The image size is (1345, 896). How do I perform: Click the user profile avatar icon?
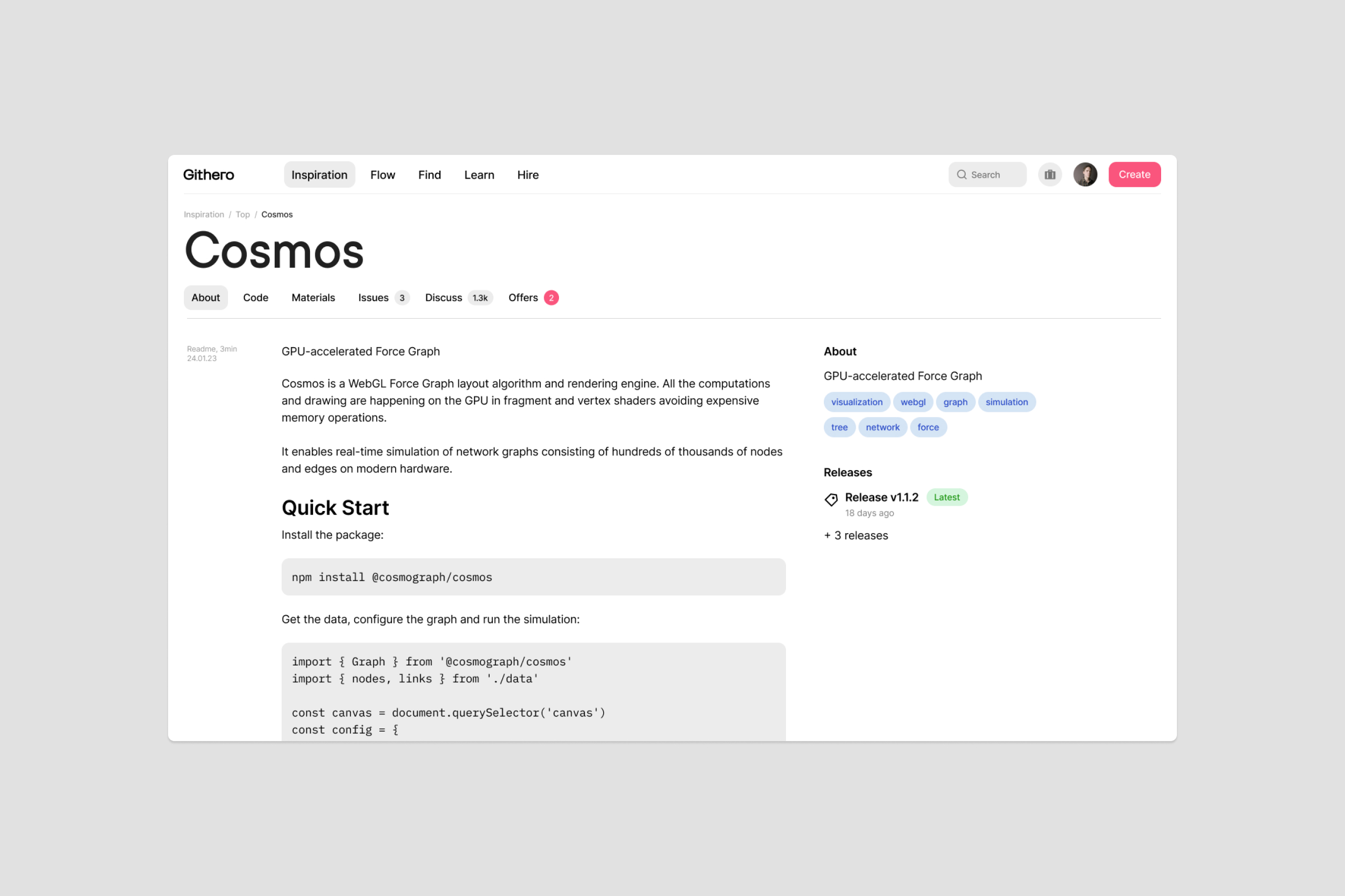point(1085,174)
